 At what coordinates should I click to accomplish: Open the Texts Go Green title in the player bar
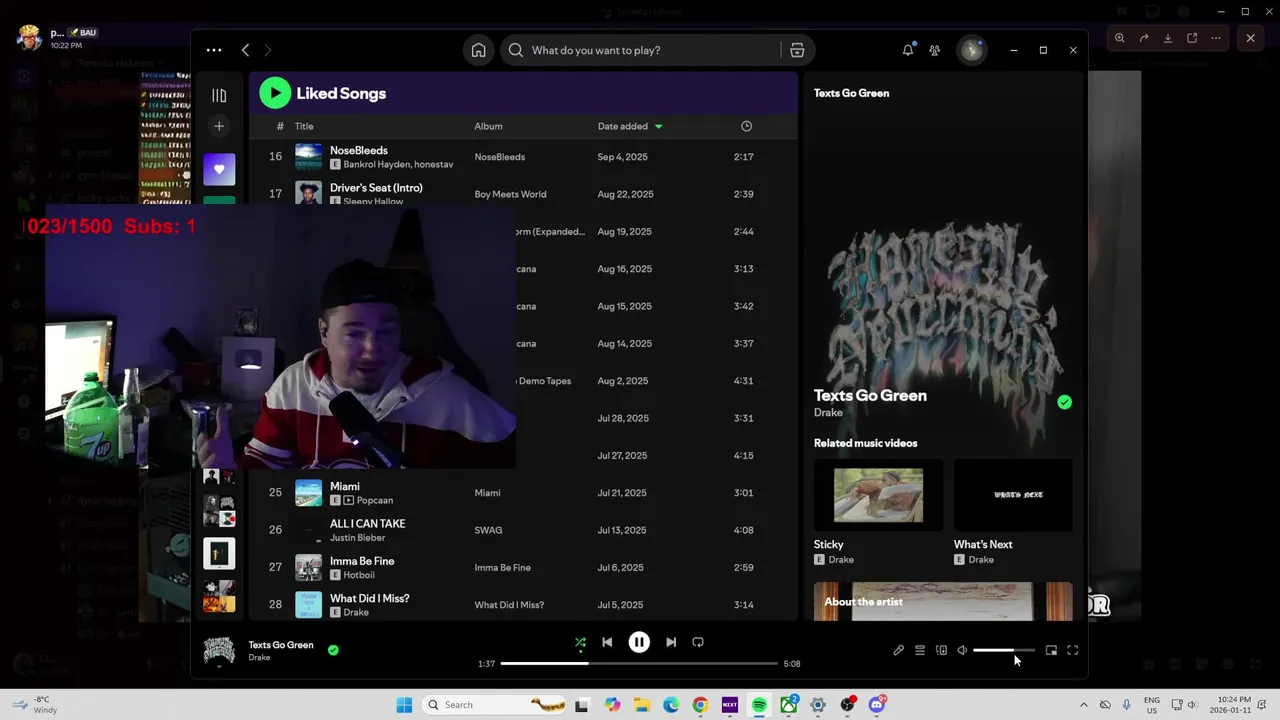click(x=281, y=645)
